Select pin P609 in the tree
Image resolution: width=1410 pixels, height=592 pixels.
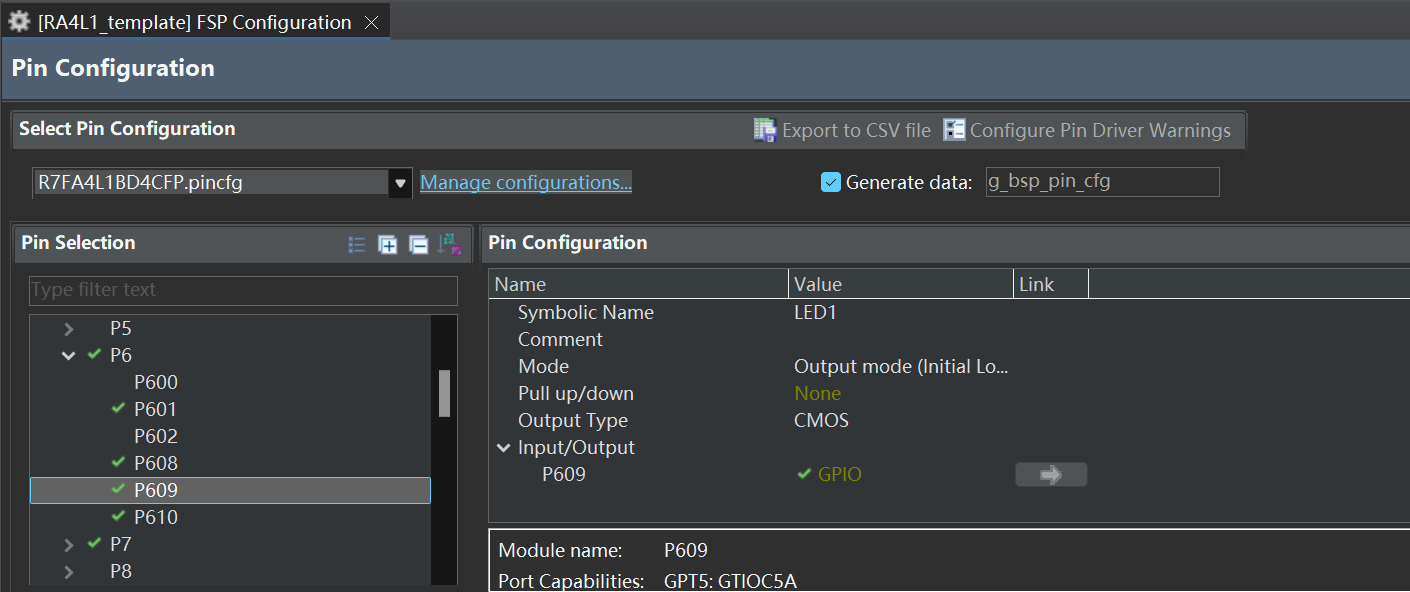(231, 490)
